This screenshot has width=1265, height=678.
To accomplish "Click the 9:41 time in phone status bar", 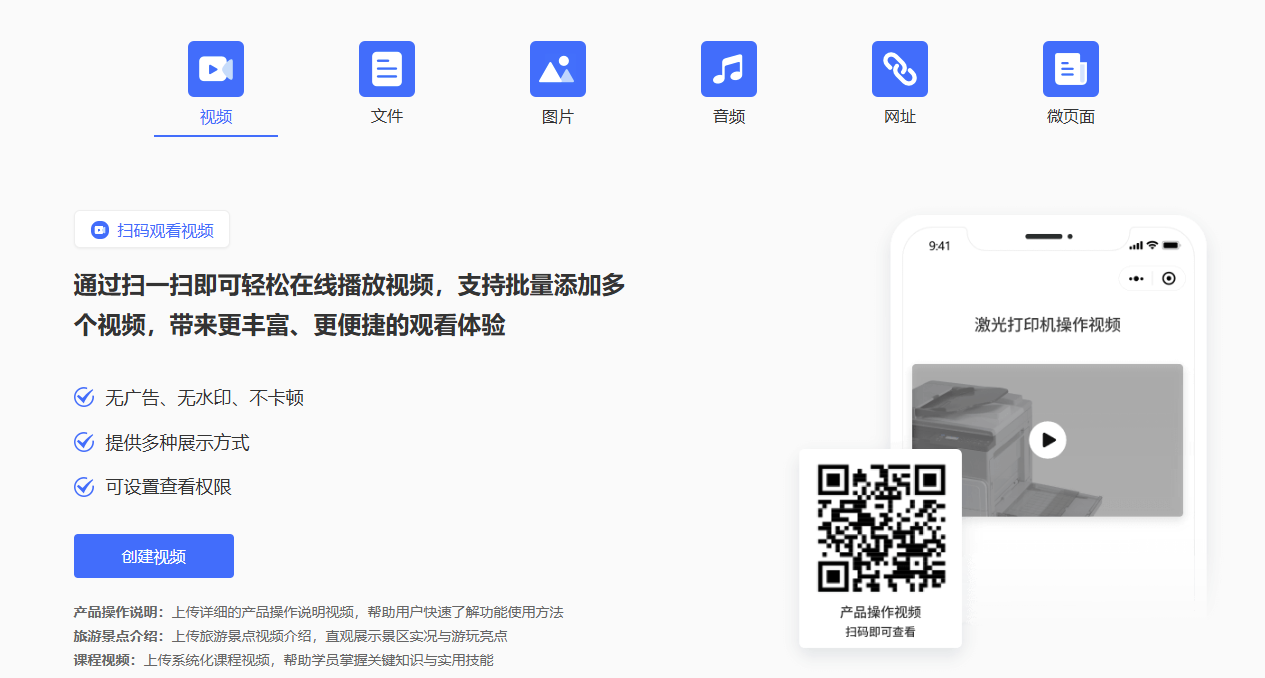I will tap(940, 246).
